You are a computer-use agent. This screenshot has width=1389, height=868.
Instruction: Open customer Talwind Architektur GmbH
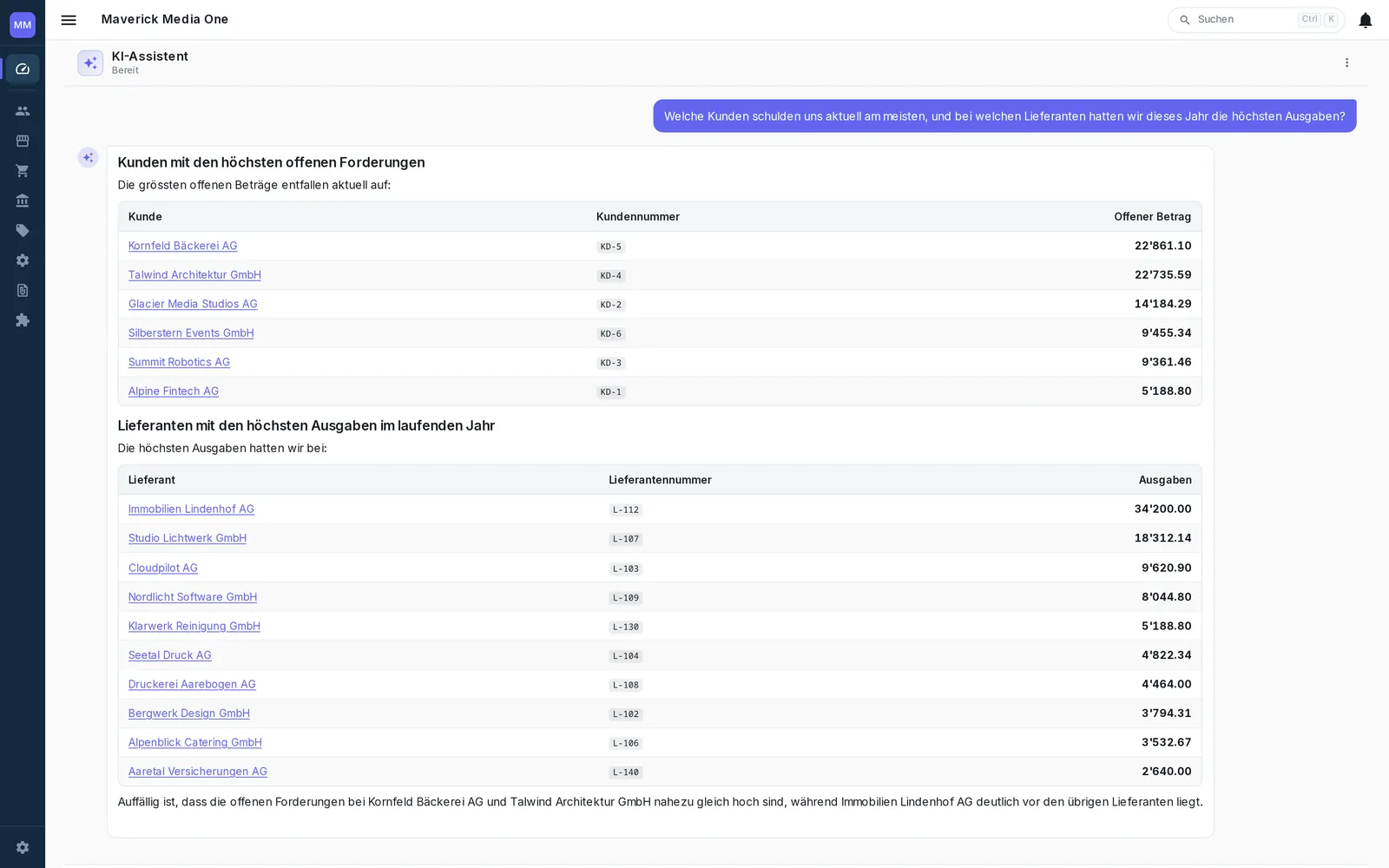[x=194, y=275]
